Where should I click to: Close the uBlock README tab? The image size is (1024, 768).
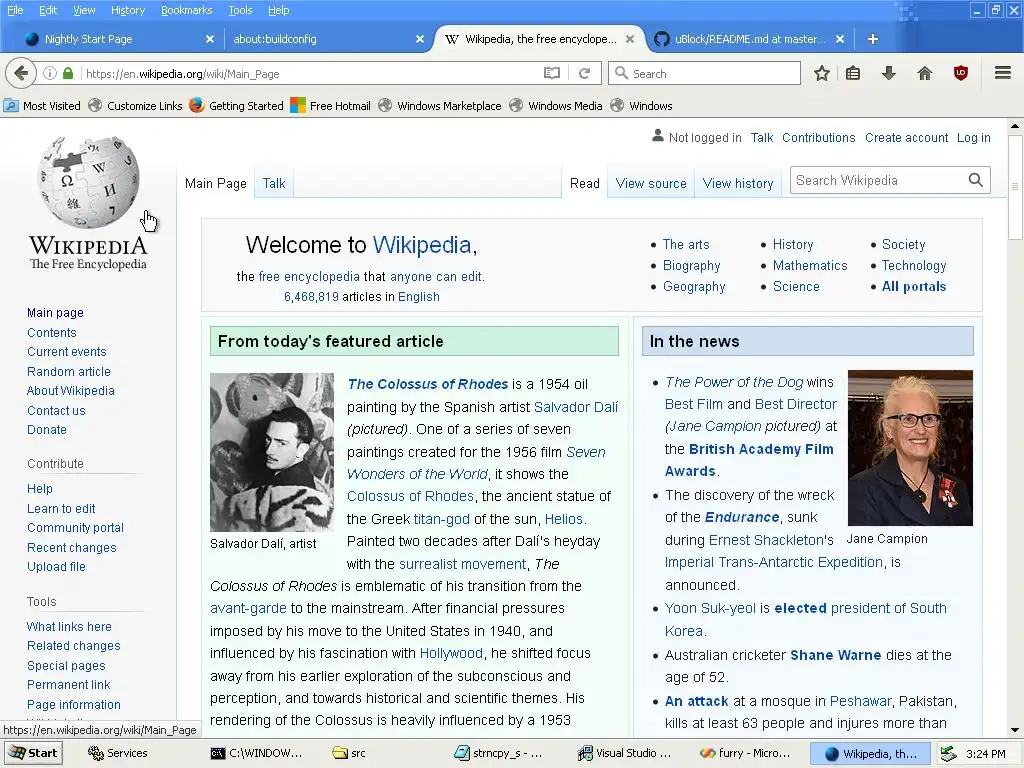[x=840, y=39]
